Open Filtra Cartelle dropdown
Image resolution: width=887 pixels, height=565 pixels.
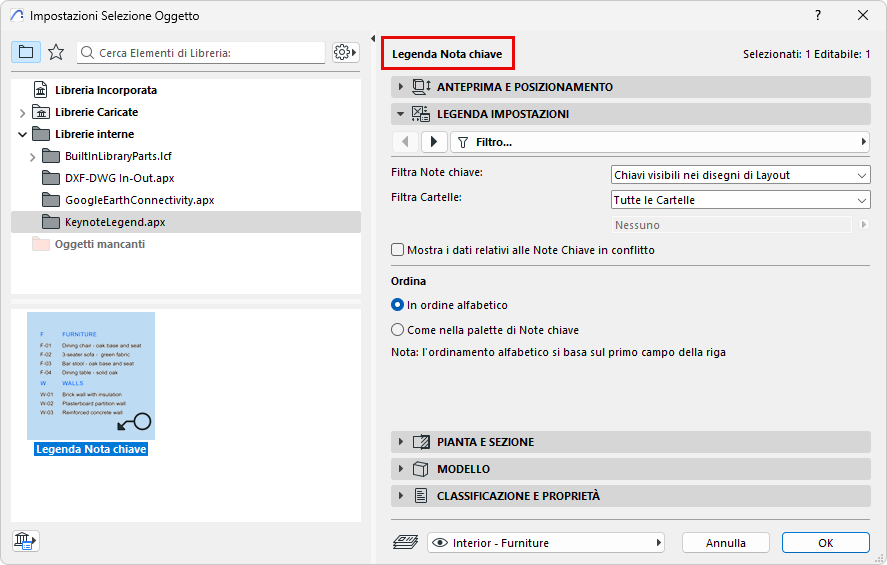(x=740, y=200)
